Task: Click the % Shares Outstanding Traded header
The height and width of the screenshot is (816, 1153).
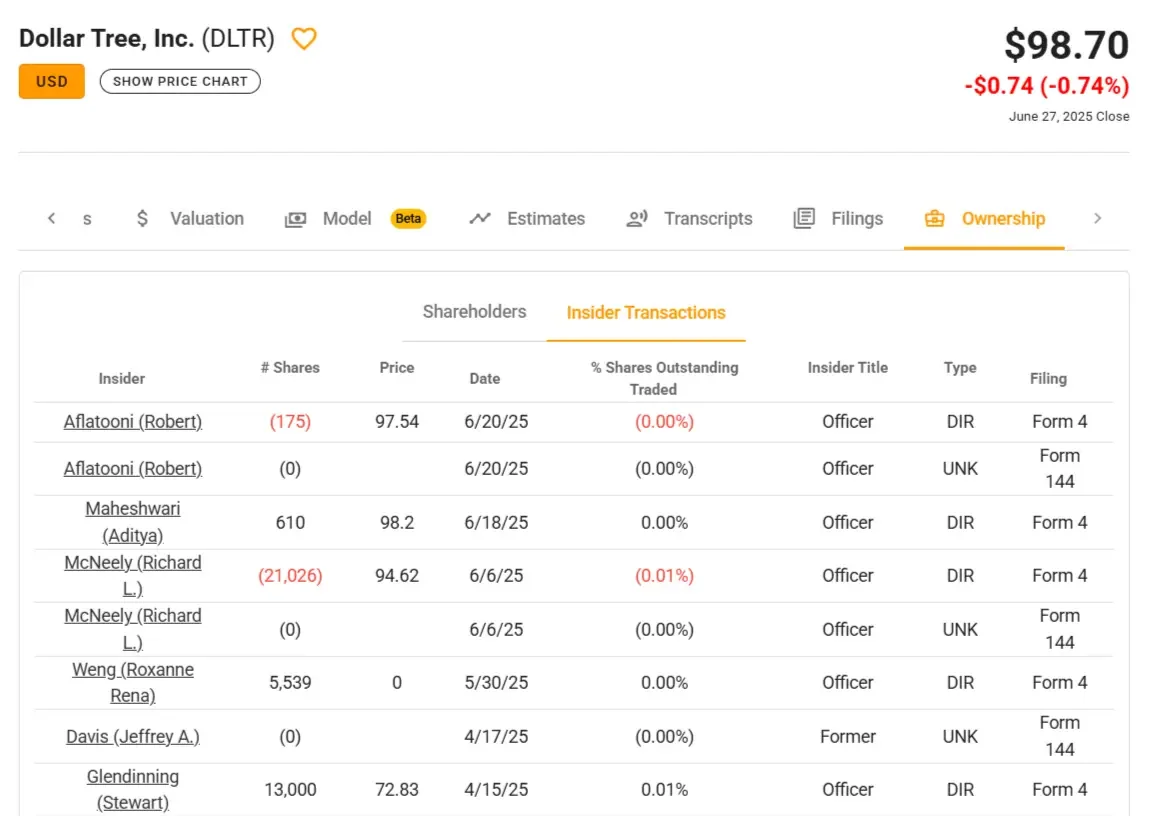Action: [664, 378]
